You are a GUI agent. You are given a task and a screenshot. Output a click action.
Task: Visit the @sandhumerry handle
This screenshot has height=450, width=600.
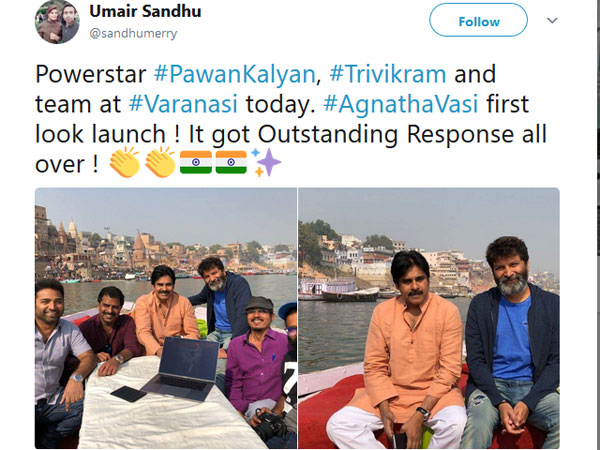point(133,33)
